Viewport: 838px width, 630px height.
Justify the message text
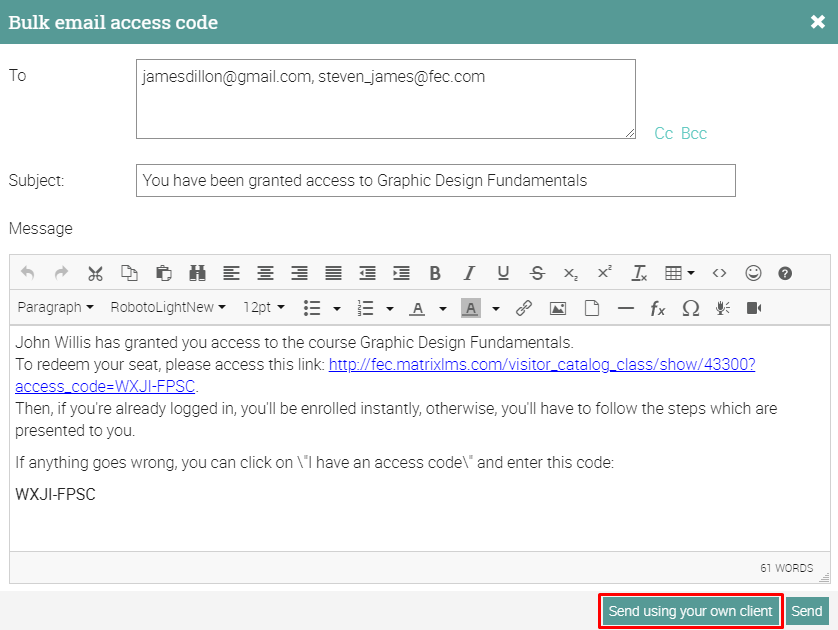click(333, 273)
